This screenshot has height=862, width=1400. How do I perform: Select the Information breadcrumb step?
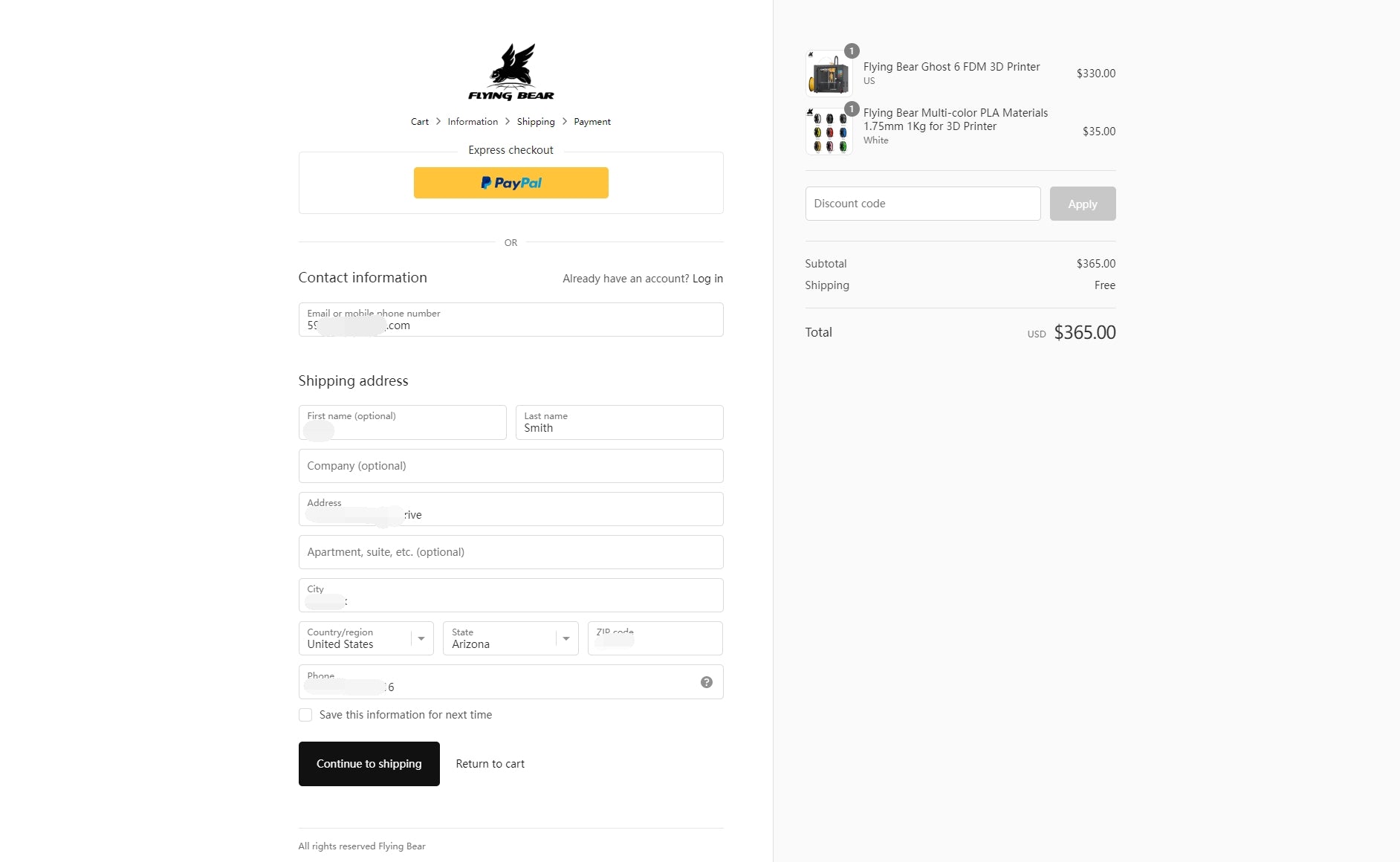(473, 122)
